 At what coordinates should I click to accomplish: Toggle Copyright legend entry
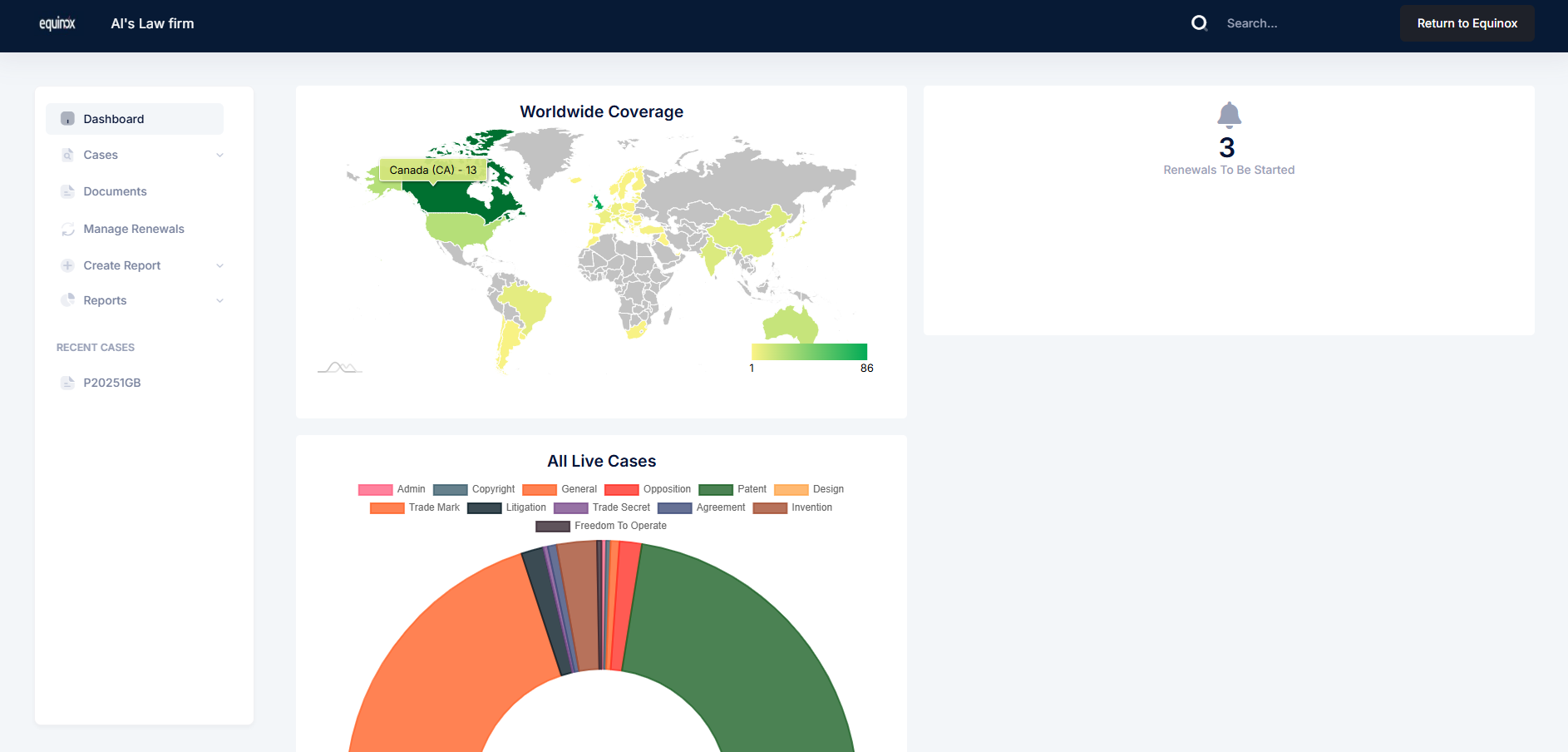tap(474, 489)
